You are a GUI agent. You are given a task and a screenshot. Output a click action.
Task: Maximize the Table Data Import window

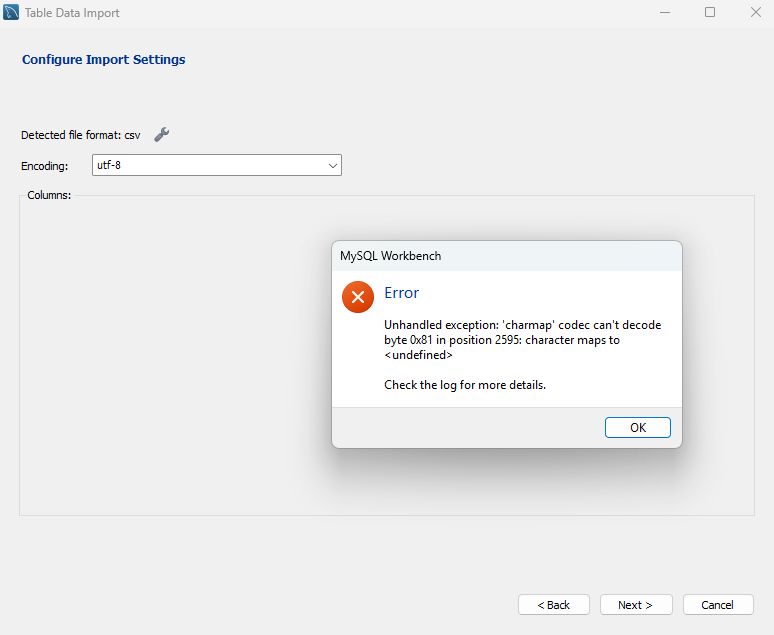(710, 12)
